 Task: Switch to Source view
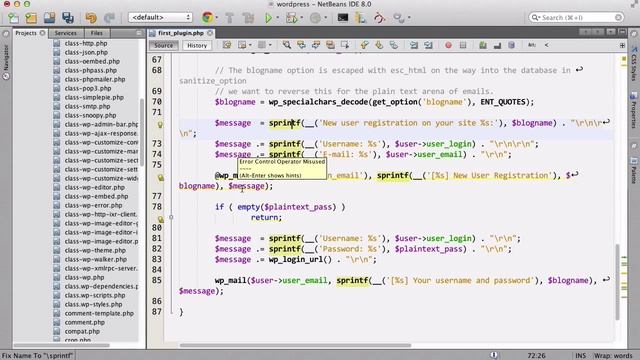pyautogui.click(x=164, y=45)
